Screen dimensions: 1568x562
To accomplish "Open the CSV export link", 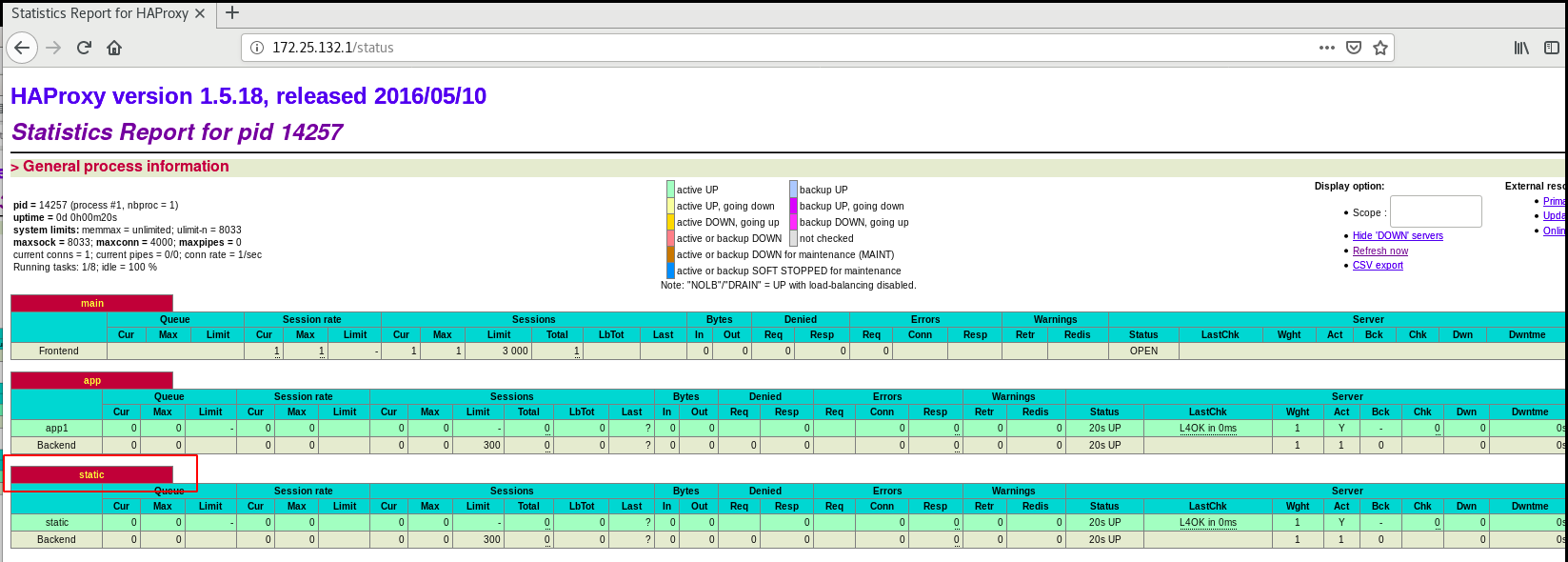I will (x=1378, y=265).
